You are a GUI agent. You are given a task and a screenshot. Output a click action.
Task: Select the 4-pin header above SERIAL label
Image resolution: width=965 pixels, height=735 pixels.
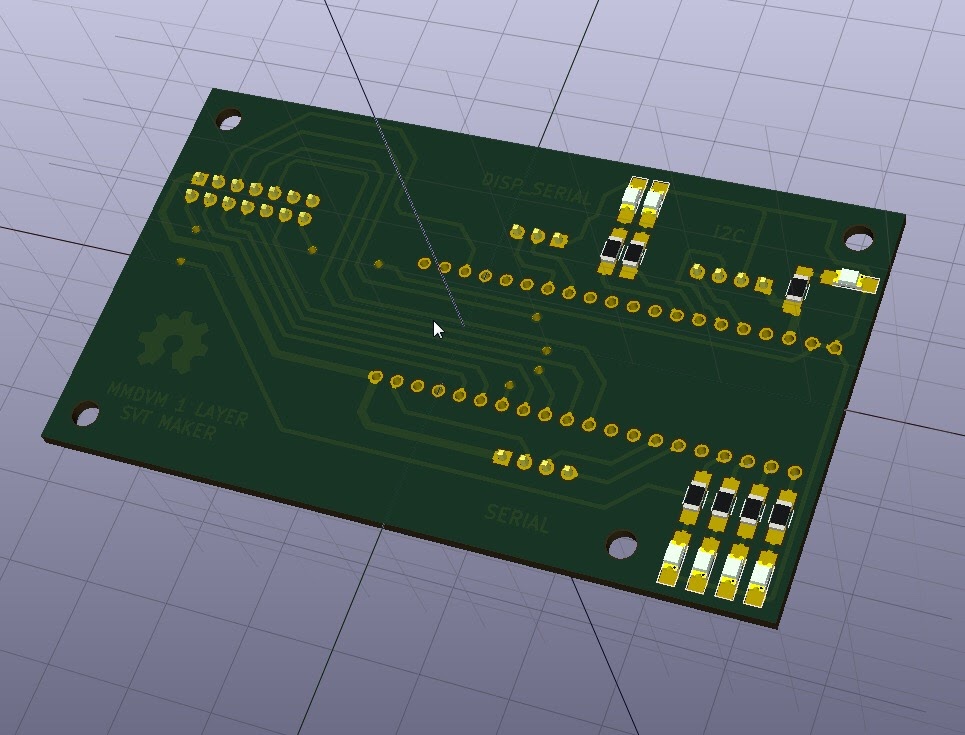pyautogui.click(x=535, y=464)
